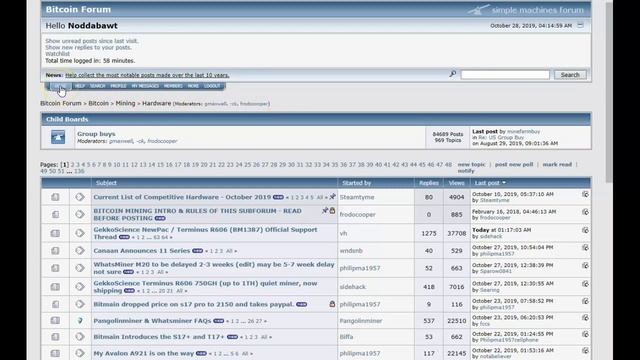Open the HELP menu item
The image size is (640, 360).
click(x=80, y=86)
